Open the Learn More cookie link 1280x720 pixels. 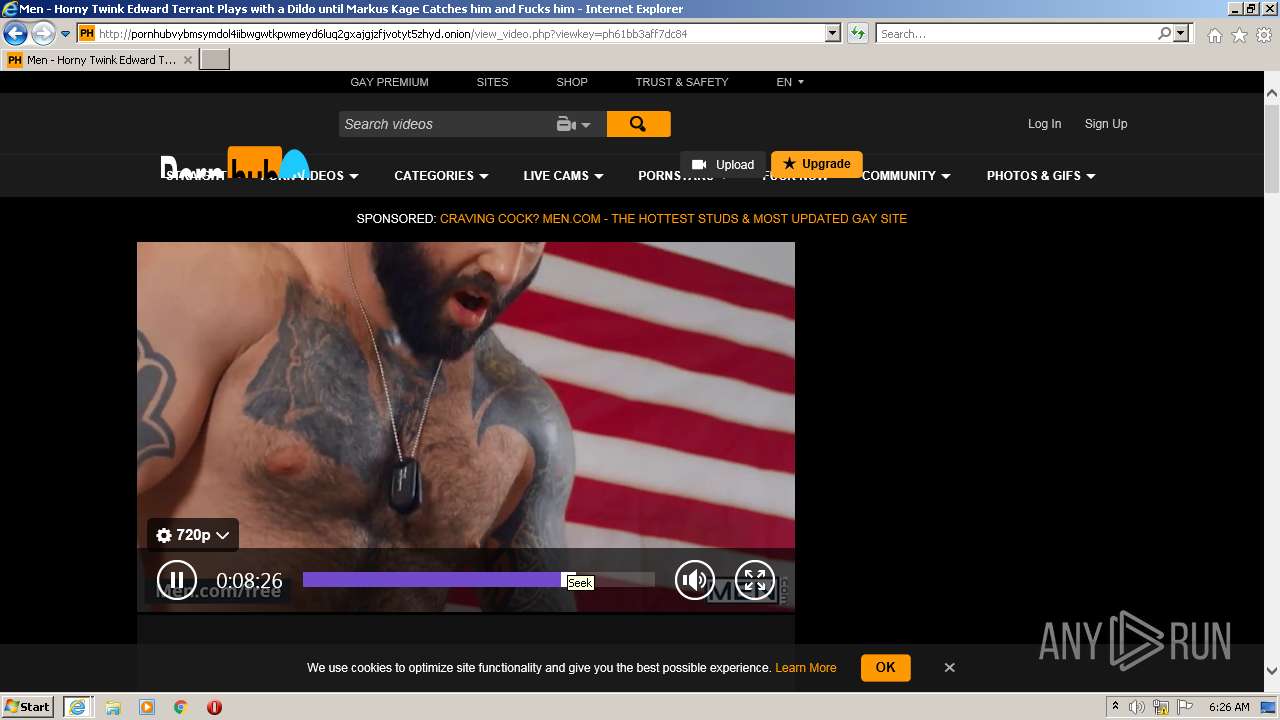(x=805, y=668)
